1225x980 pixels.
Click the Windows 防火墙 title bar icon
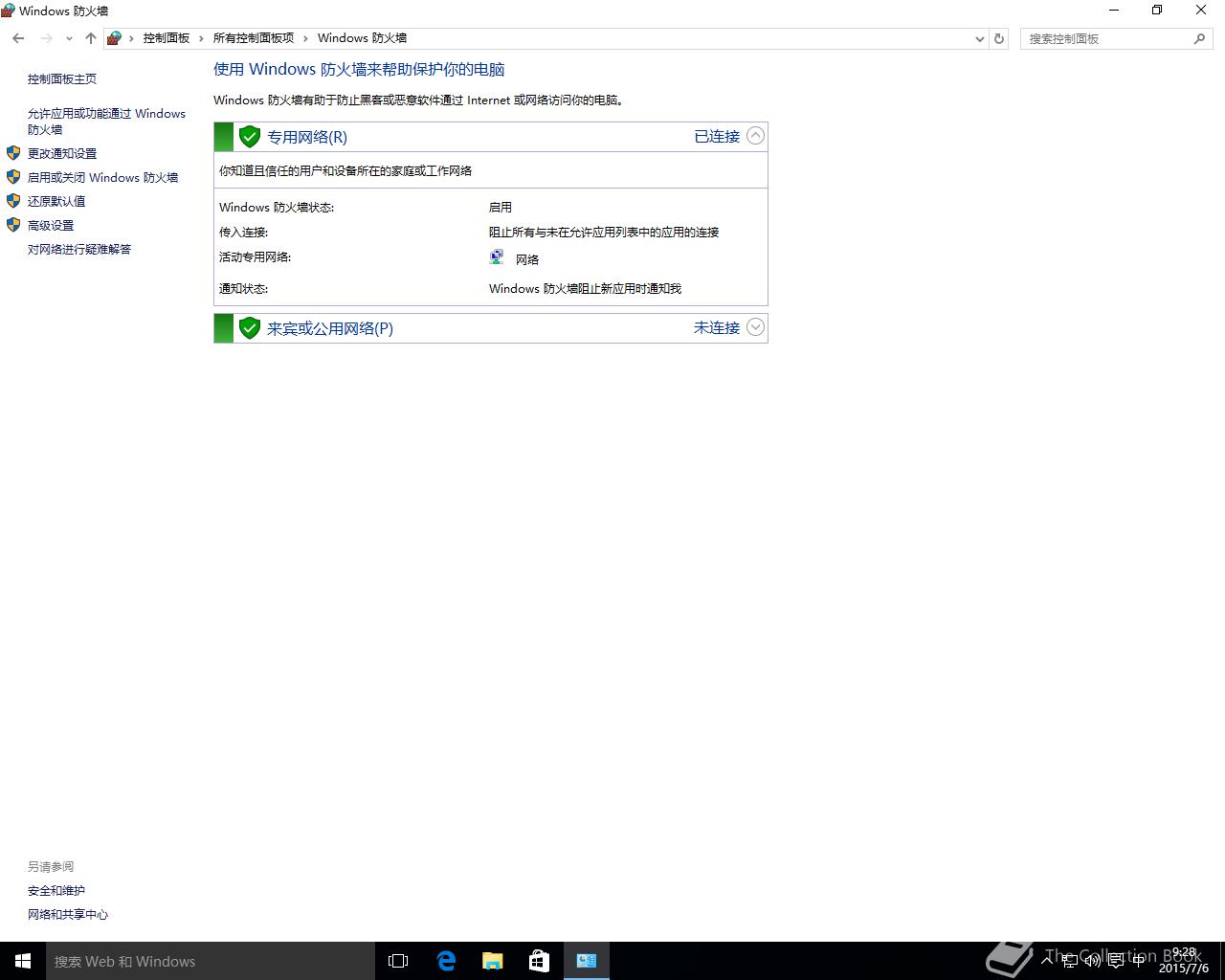pyautogui.click(x=8, y=11)
